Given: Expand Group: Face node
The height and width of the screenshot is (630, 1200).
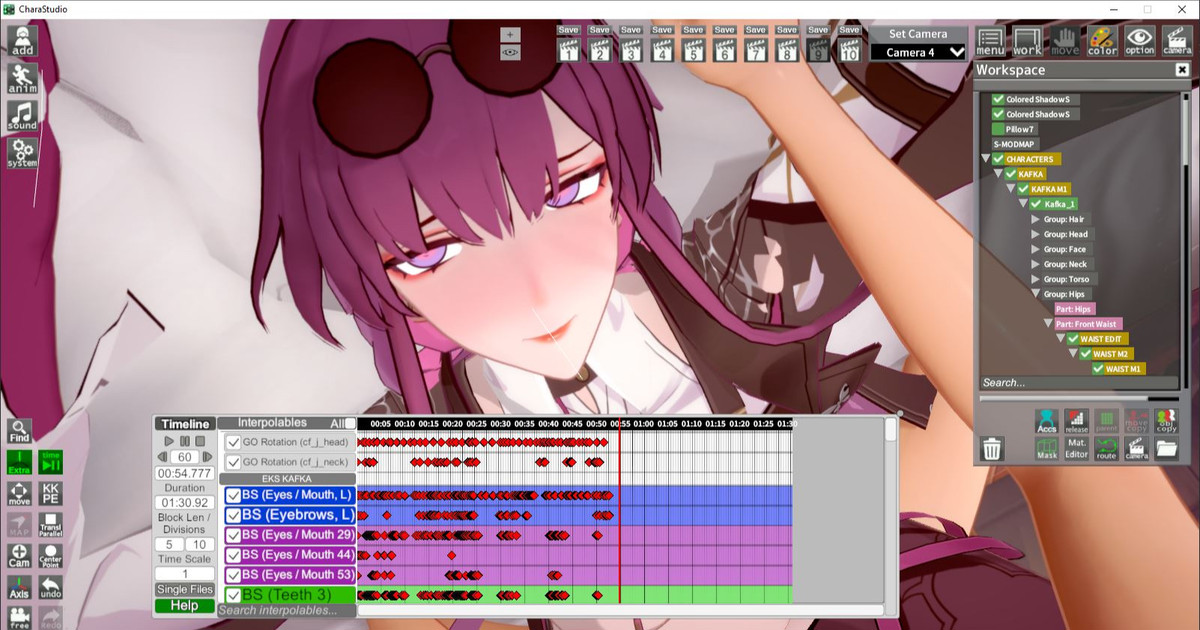Looking at the screenshot, I should [1035, 249].
